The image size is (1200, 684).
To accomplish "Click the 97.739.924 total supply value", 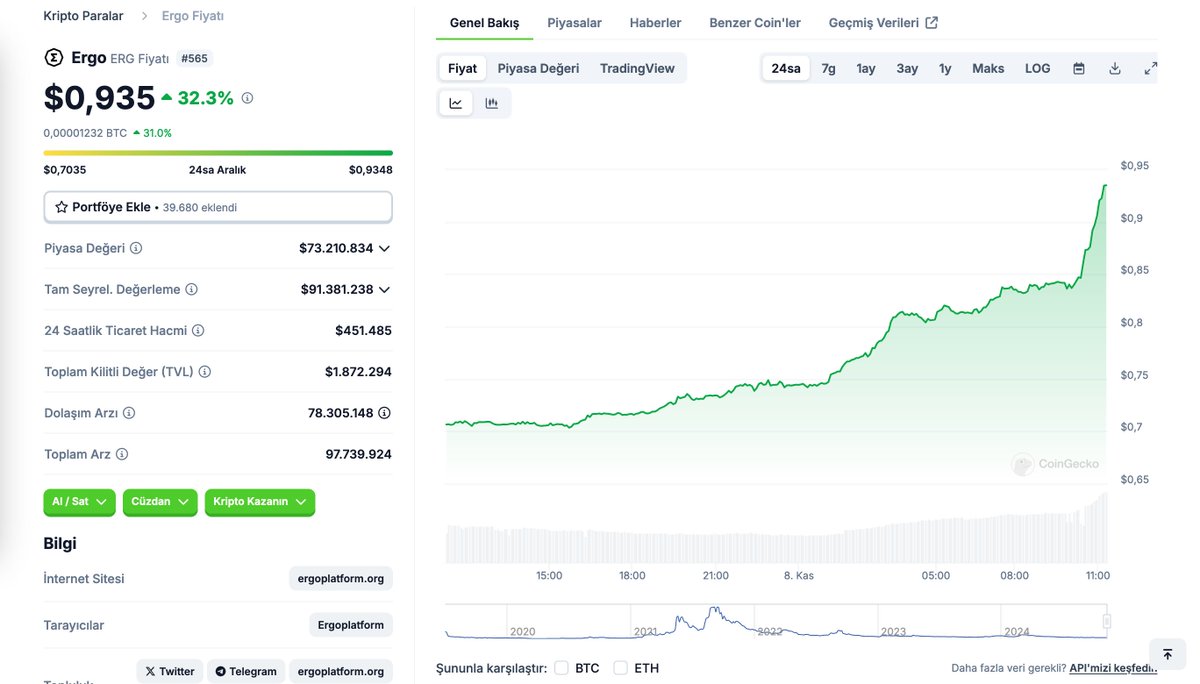I will pyautogui.click(x=358, y=454).
